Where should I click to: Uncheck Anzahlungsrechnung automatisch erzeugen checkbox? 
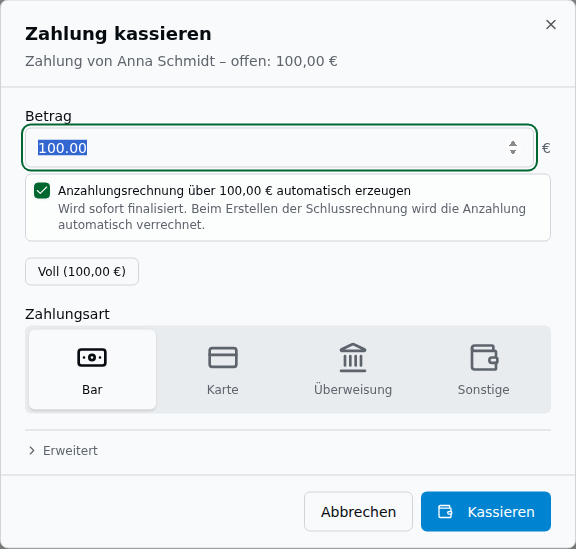tap(42, 191)
